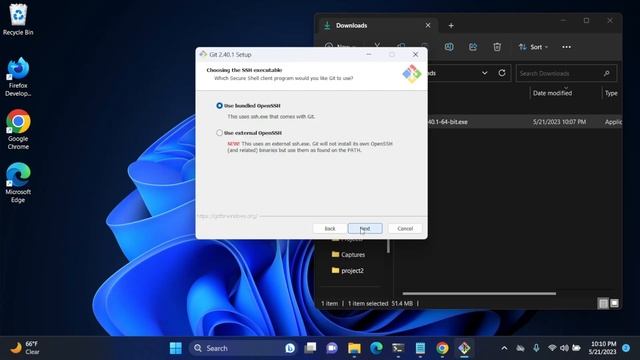Click Back in Git Setup

point(330,229)
